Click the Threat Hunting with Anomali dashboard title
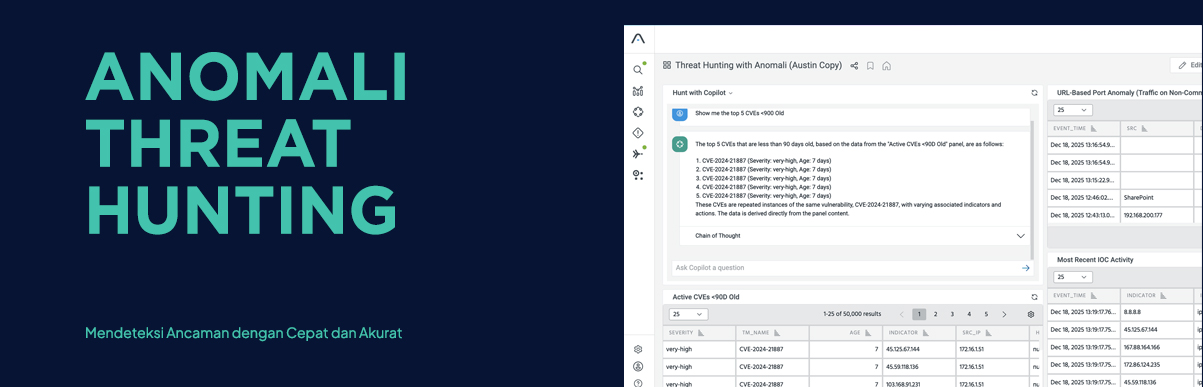1203x387 pixels. (758, 66)
